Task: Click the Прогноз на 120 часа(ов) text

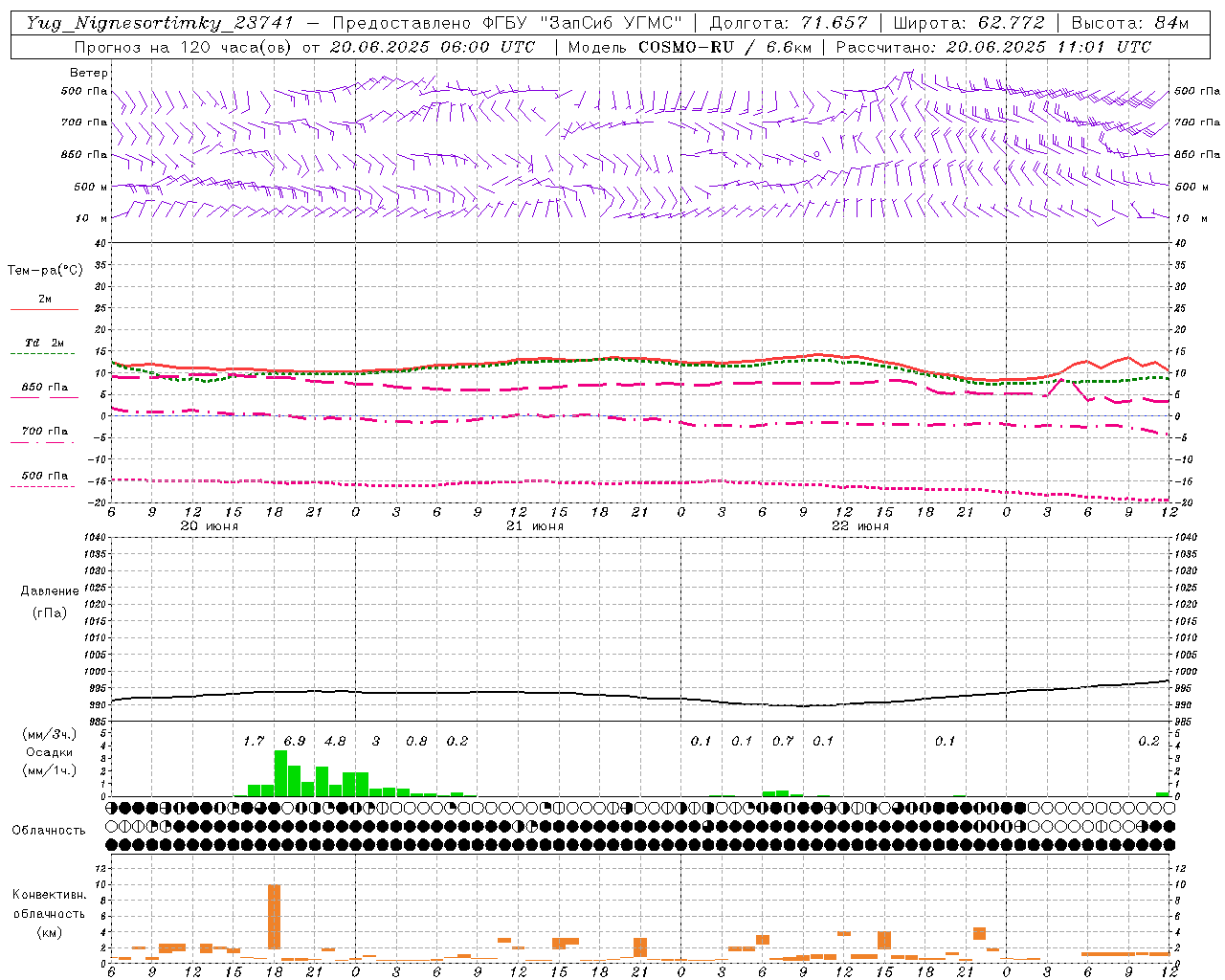Action: [x=184, y=47]
